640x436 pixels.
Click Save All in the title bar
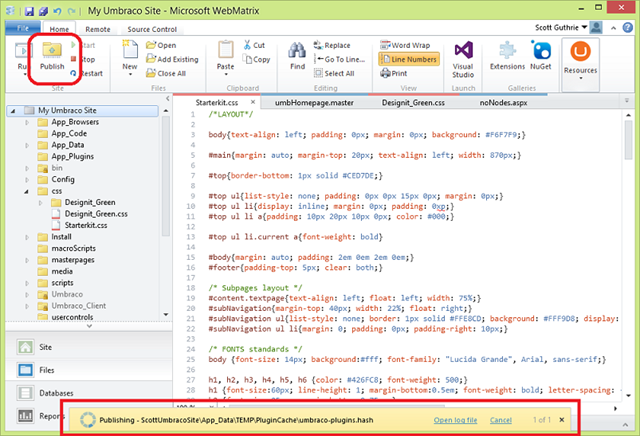coord(43,11)
